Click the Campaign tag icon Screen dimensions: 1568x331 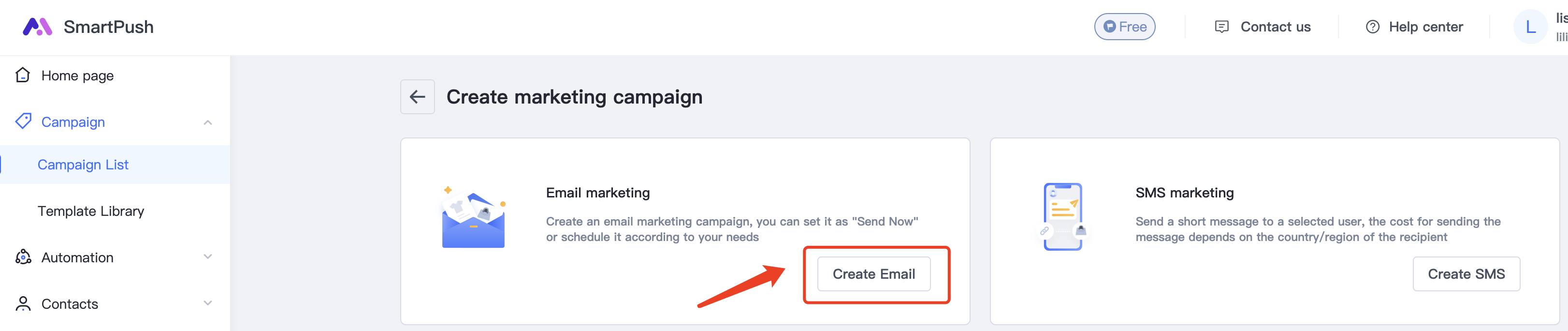(23, 121)
